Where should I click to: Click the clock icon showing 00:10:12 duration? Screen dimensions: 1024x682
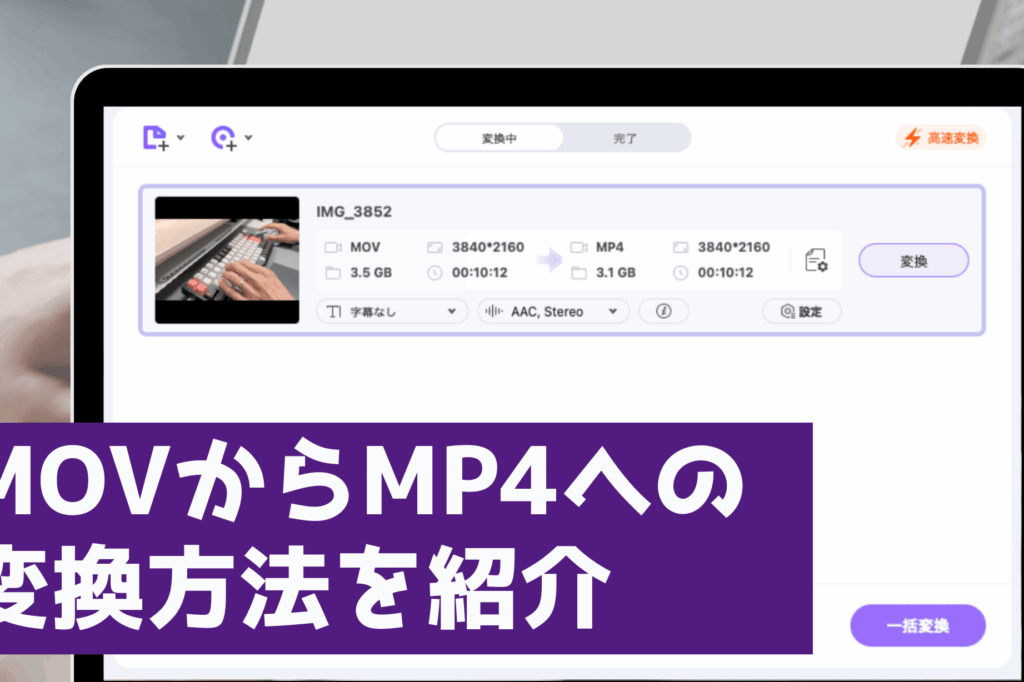click(x=435, y=270)
